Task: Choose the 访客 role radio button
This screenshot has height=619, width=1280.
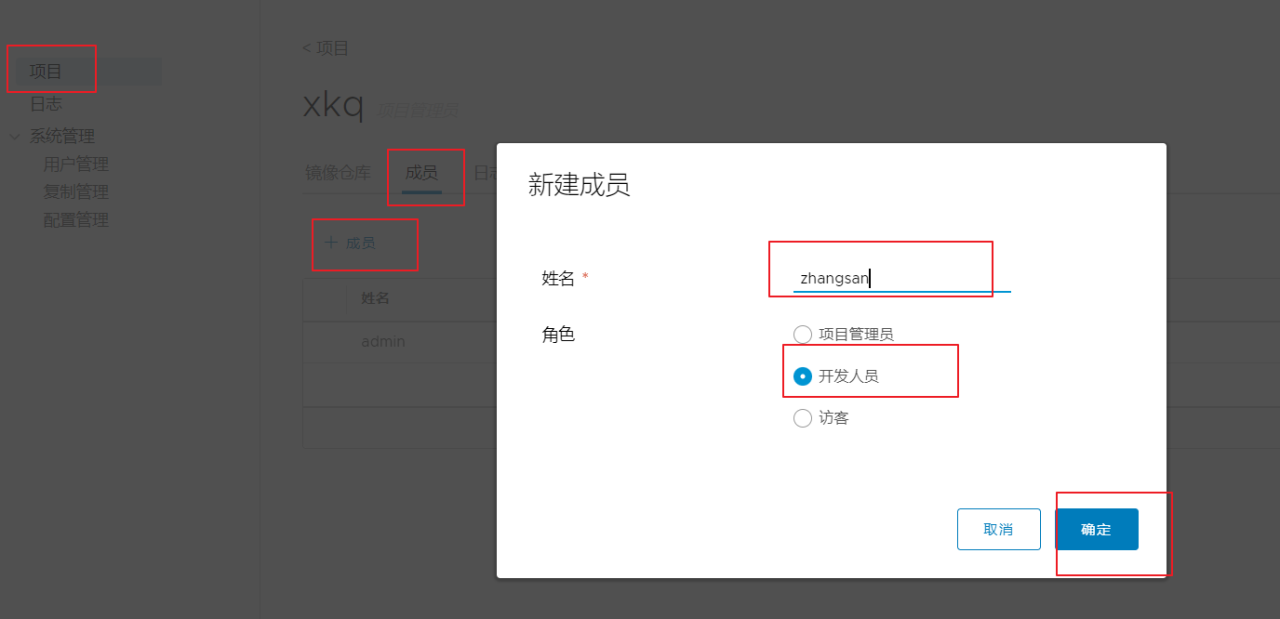Action: click(802, 418)
